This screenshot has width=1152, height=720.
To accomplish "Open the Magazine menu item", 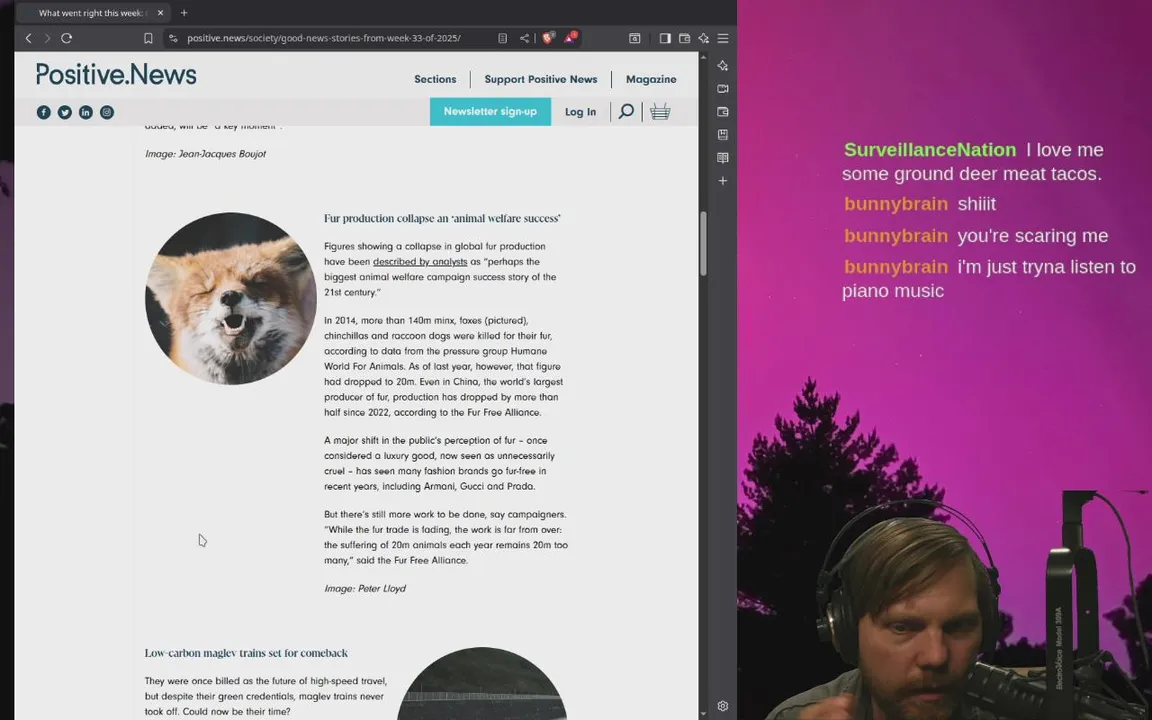I will click(x=651, y=79).
